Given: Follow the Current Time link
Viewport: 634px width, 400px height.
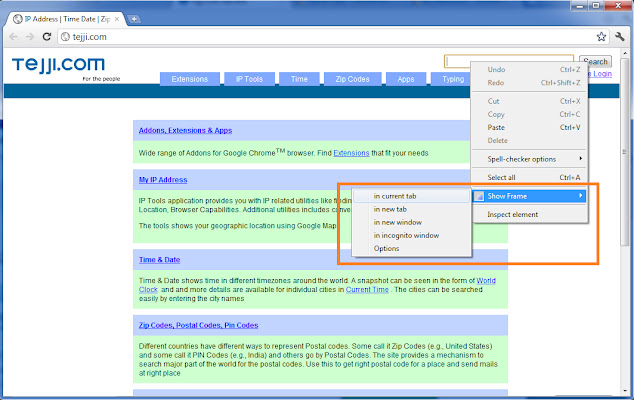Looking at the screenshot, I should coord(367,290).
